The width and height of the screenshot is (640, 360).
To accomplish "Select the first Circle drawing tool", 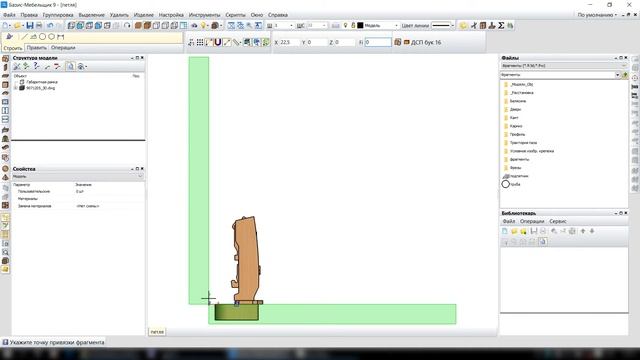I will [x=42, y=37].
